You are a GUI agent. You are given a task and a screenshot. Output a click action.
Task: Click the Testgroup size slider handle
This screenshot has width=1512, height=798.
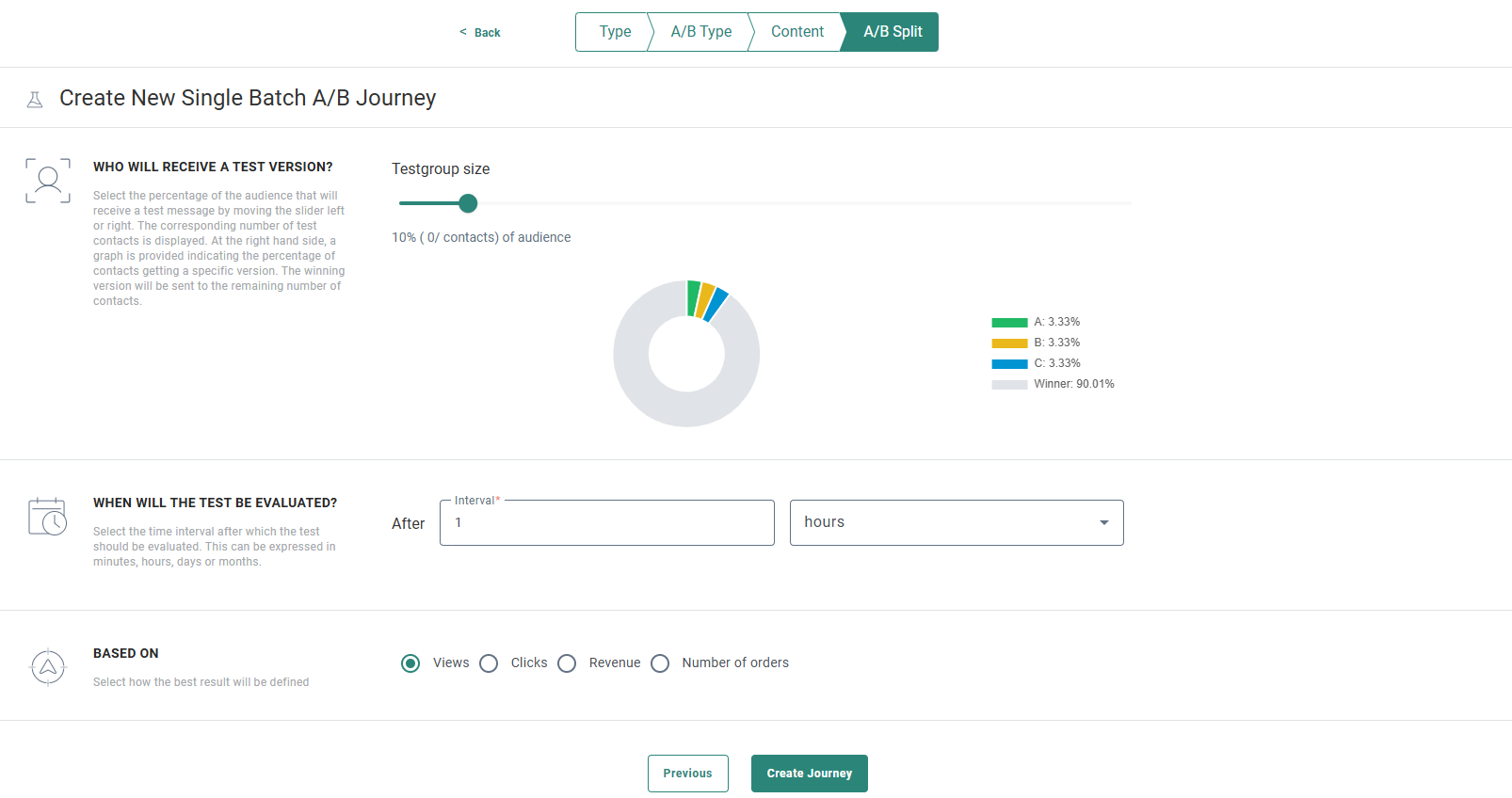(468, 203)
